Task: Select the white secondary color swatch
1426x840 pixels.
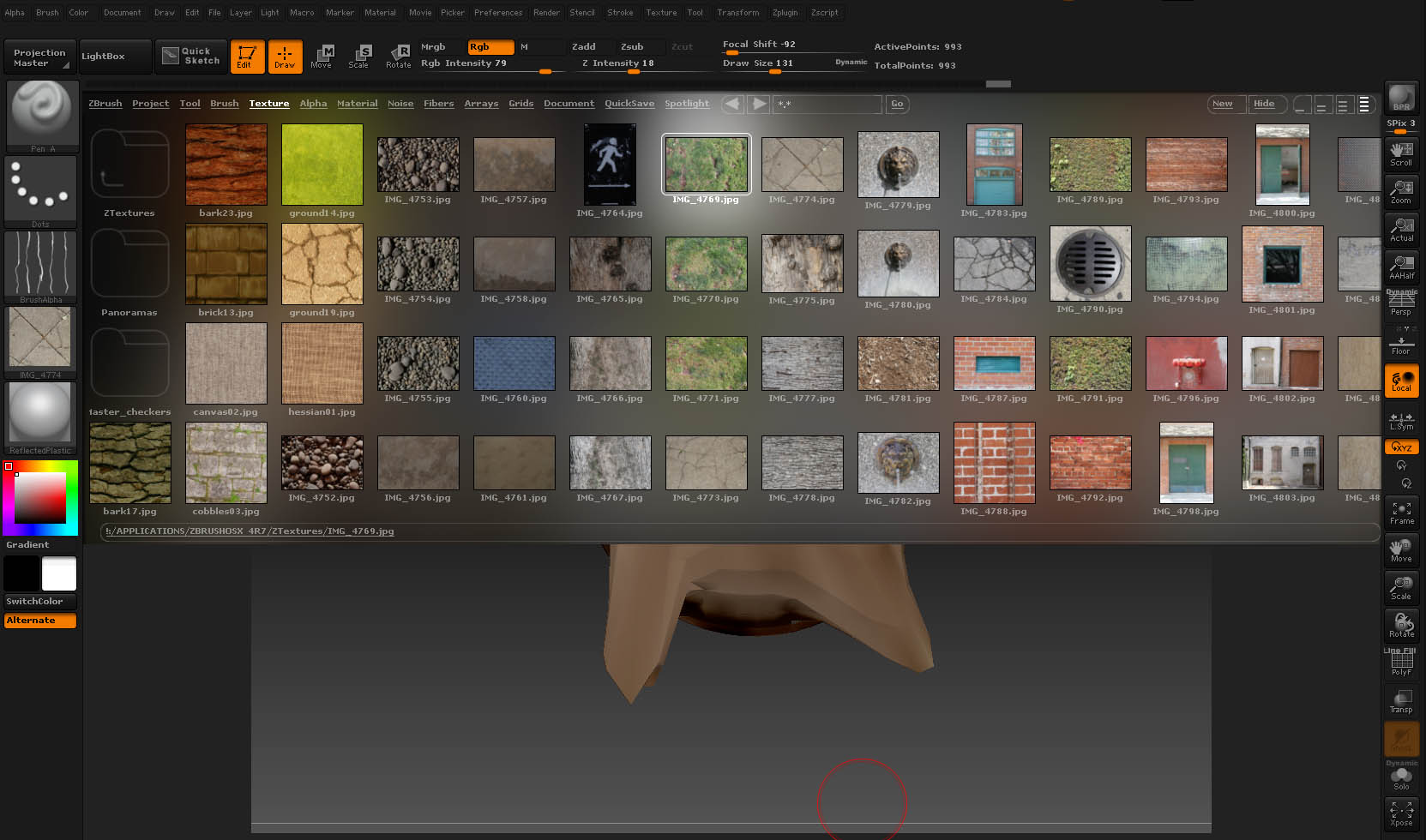Action: click(59, 573)
